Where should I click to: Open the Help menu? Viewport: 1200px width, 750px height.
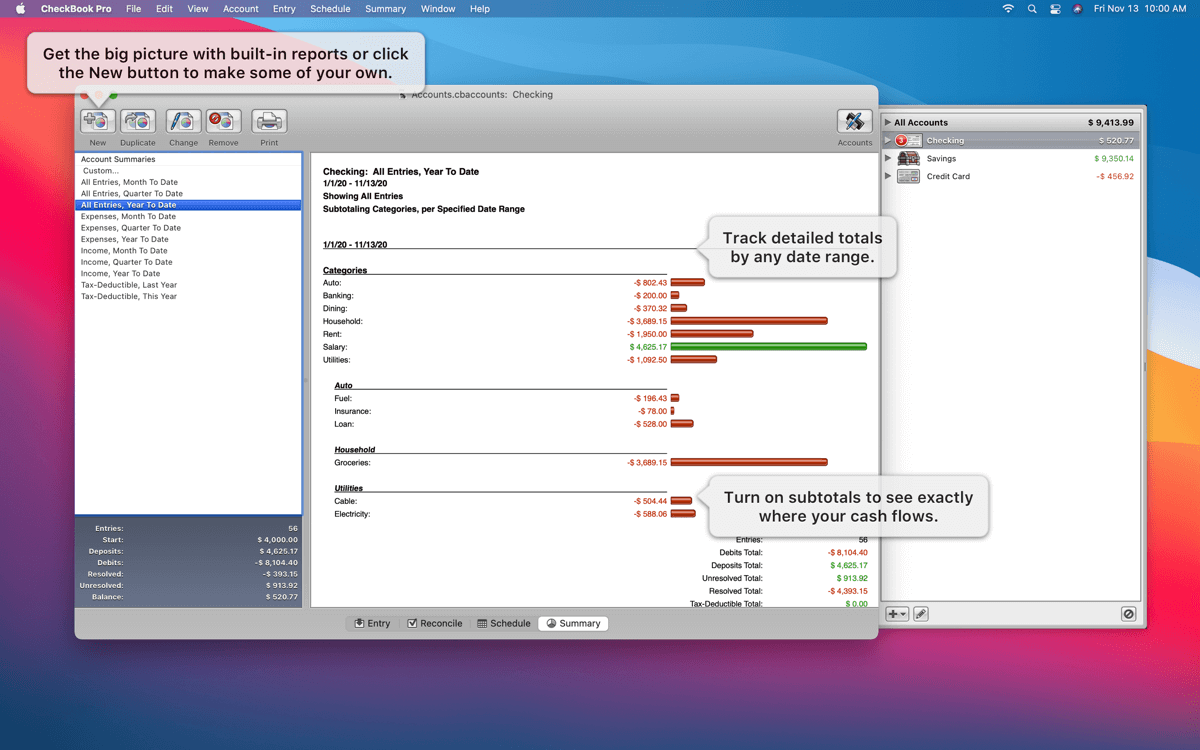click(480, 9)
